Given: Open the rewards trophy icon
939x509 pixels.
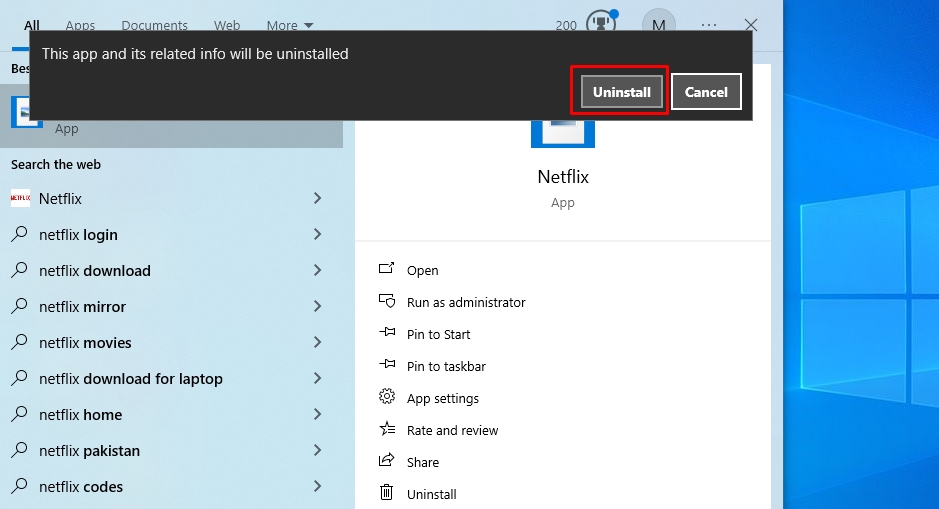Looking at the screenshot, I should pyautogui.click(x=601, y=23).
